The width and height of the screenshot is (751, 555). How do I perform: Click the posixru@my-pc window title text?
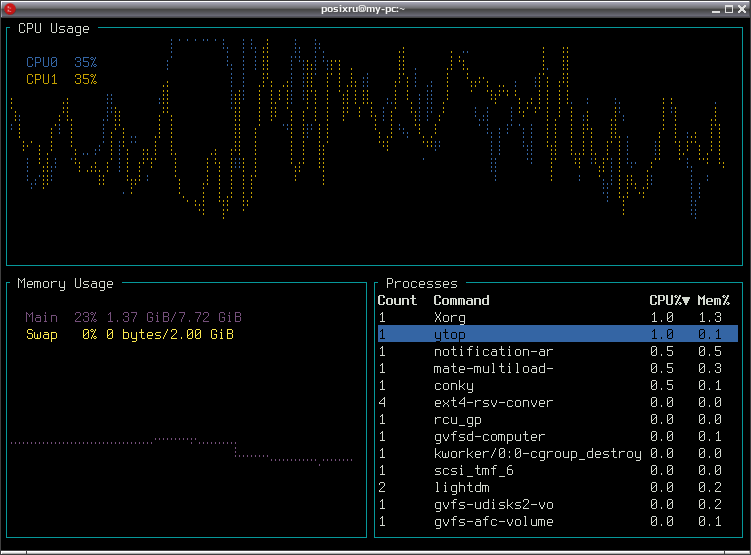(363, 9)
